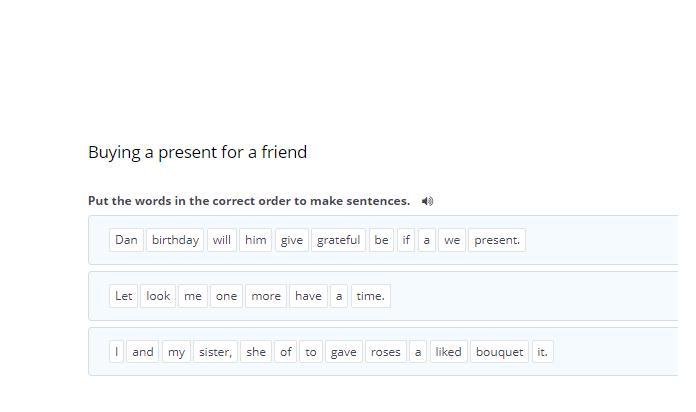Pick the "grateful" word tile

pyautogui.click(x=338, y=240)
